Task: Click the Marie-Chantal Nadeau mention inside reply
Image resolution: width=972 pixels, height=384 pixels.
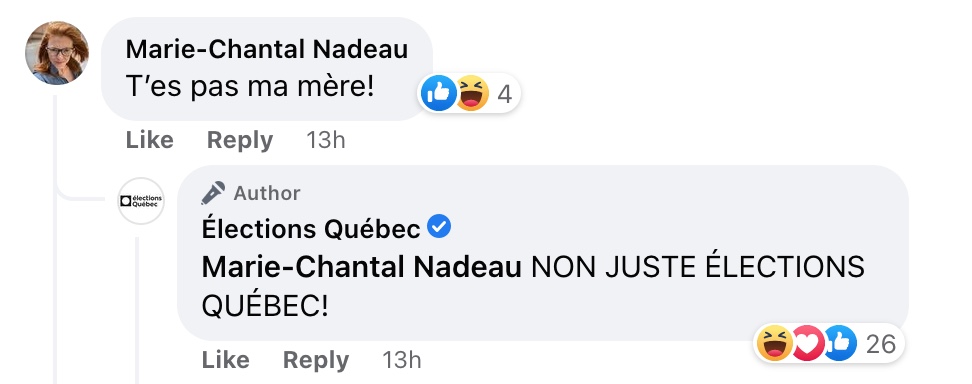Action: [361, 267]
